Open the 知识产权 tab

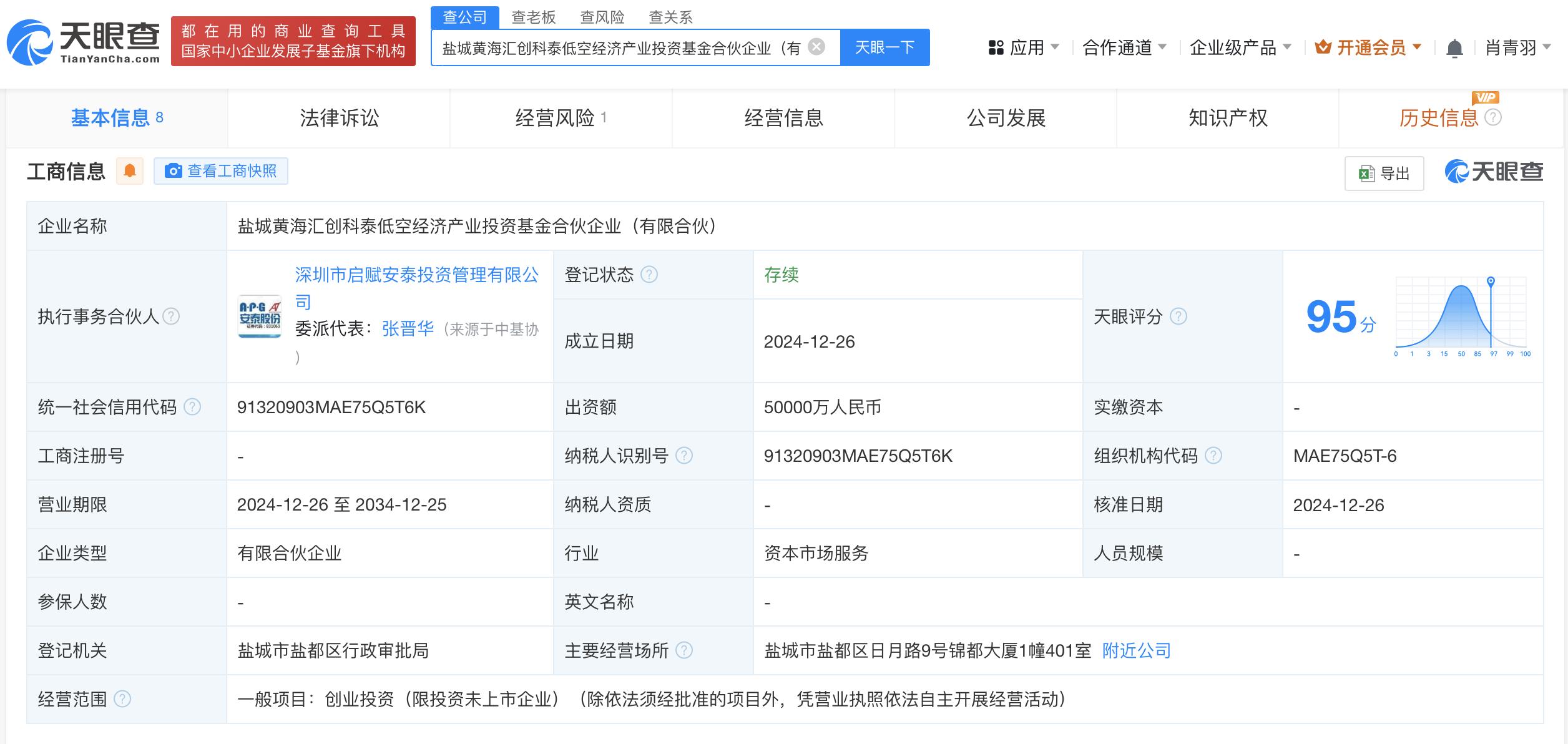(x=1228, y=118)
